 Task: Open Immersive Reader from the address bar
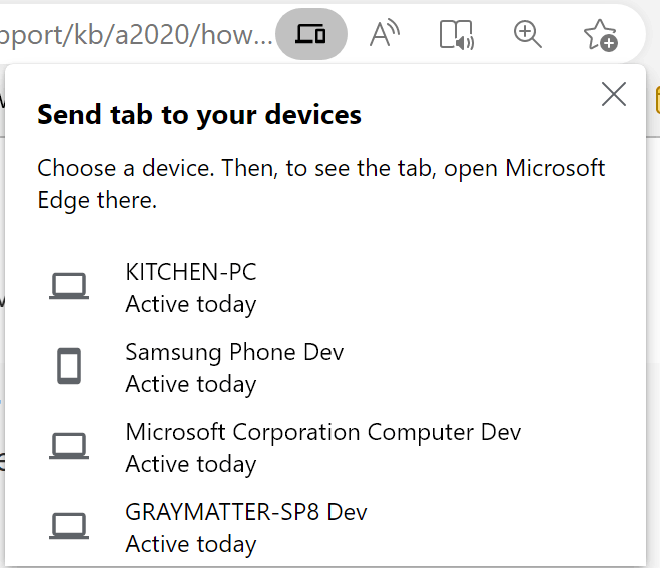point(456,35)
